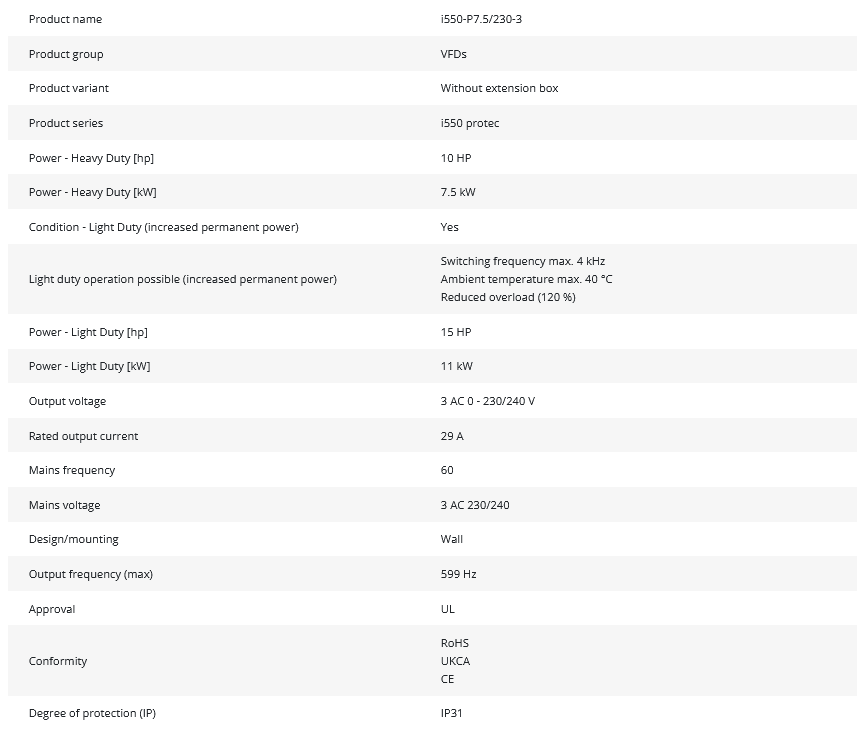
Task: Select the 29 A rated output current
Action: click(452, 436)
